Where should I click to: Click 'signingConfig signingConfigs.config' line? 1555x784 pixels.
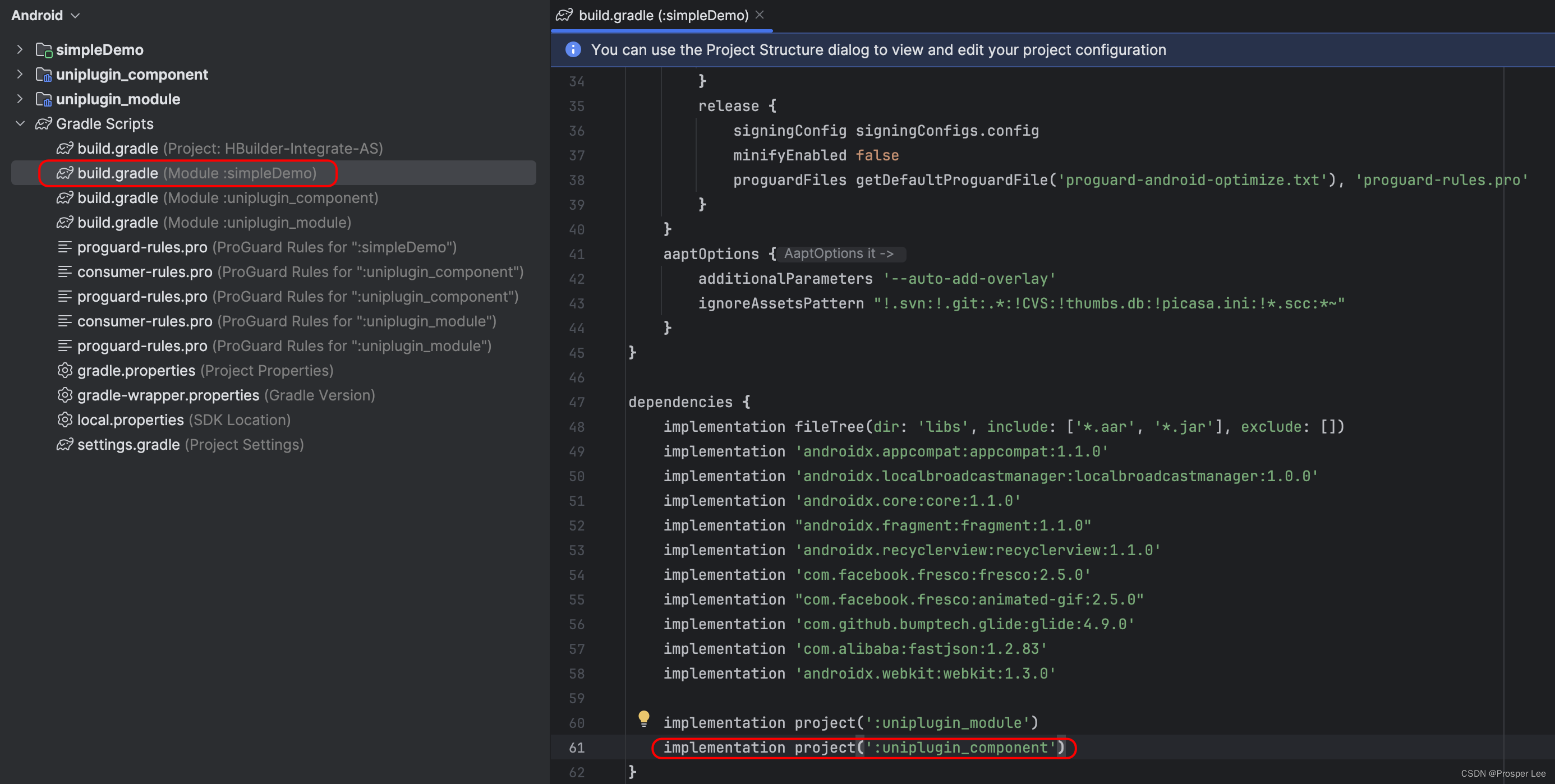coord(886,130)
